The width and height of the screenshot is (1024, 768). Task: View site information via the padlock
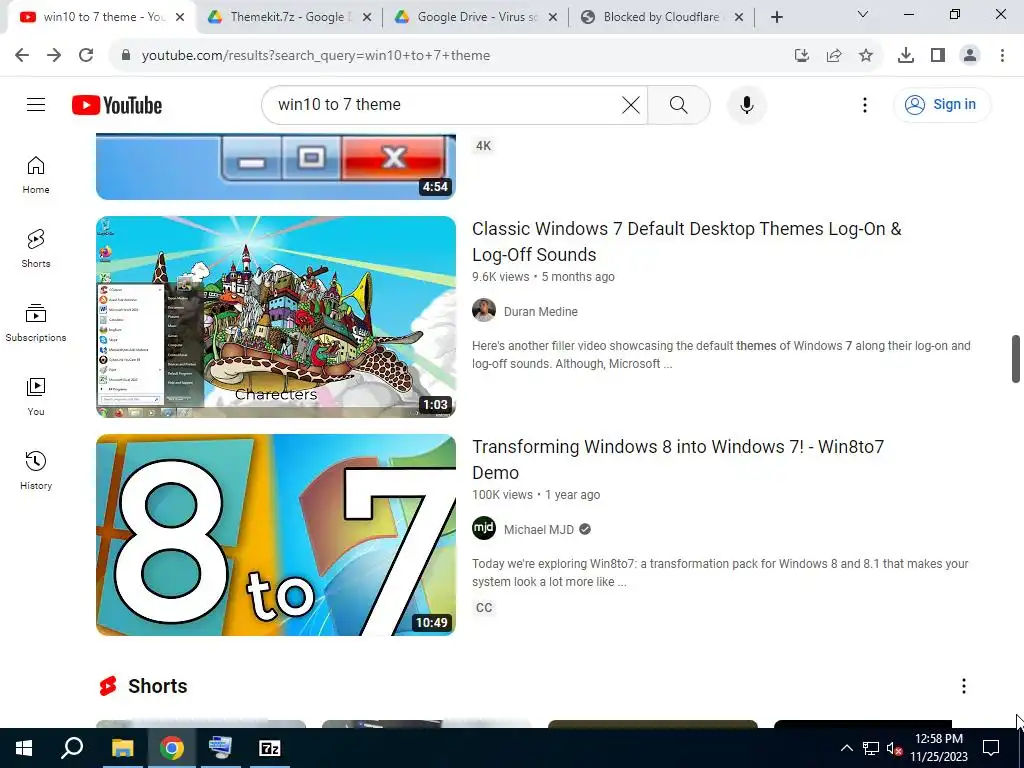click(126, 55)
